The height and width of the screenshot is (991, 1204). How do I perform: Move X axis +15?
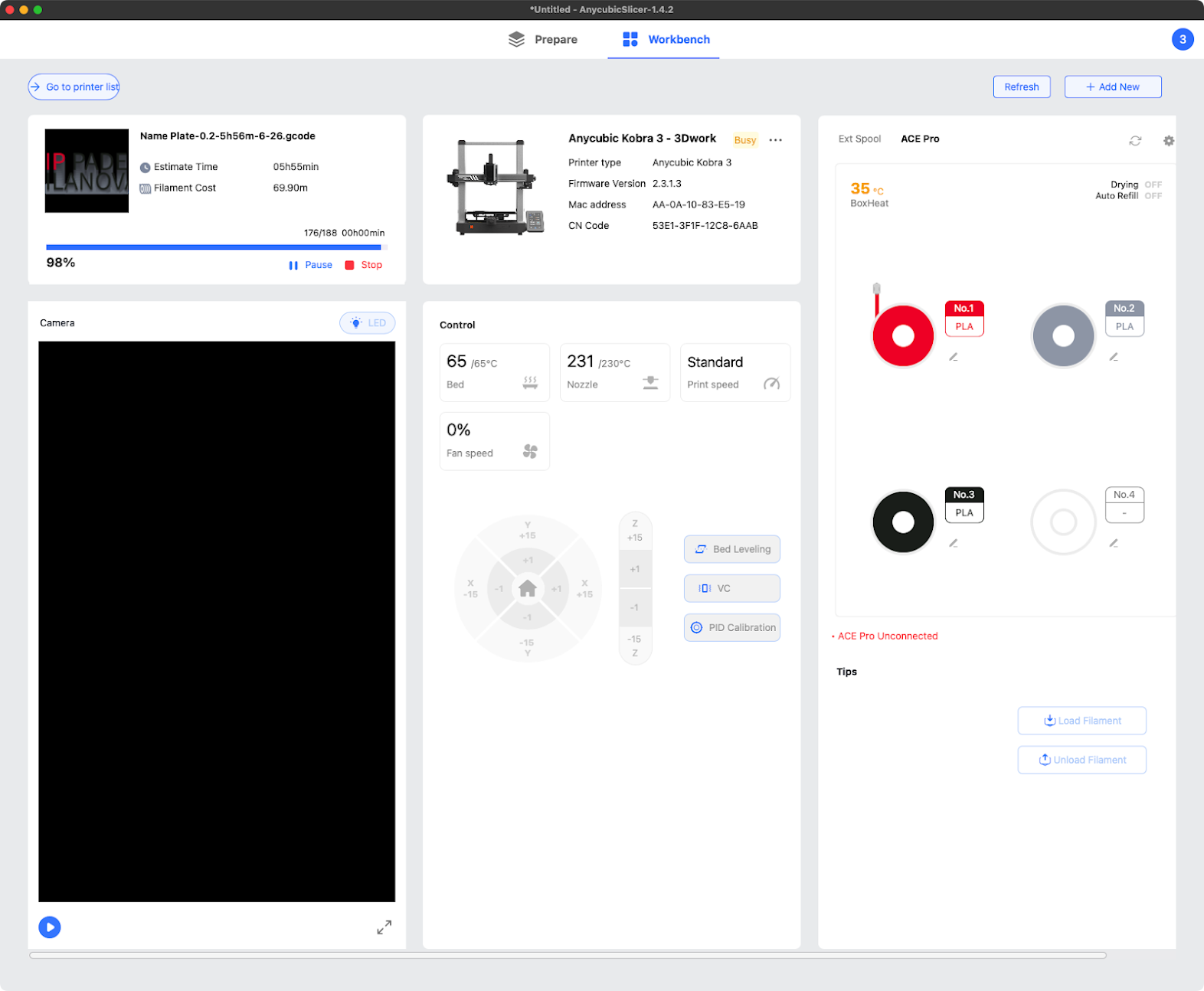pyautogui.click(x=584, y=588)
